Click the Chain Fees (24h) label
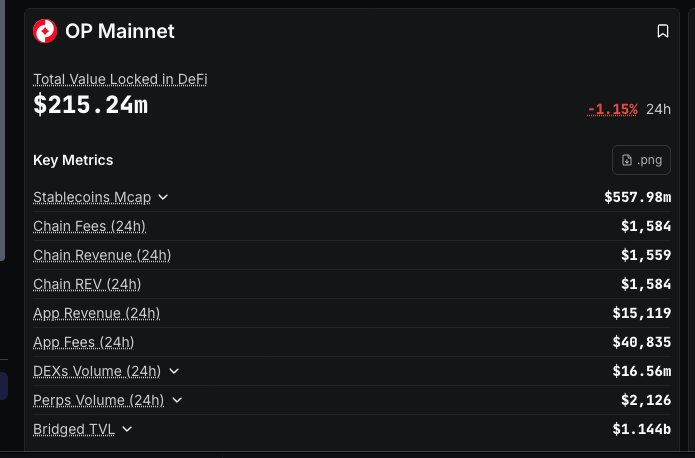This screenshot has height=458, width=695. click(x=90, y=226)
